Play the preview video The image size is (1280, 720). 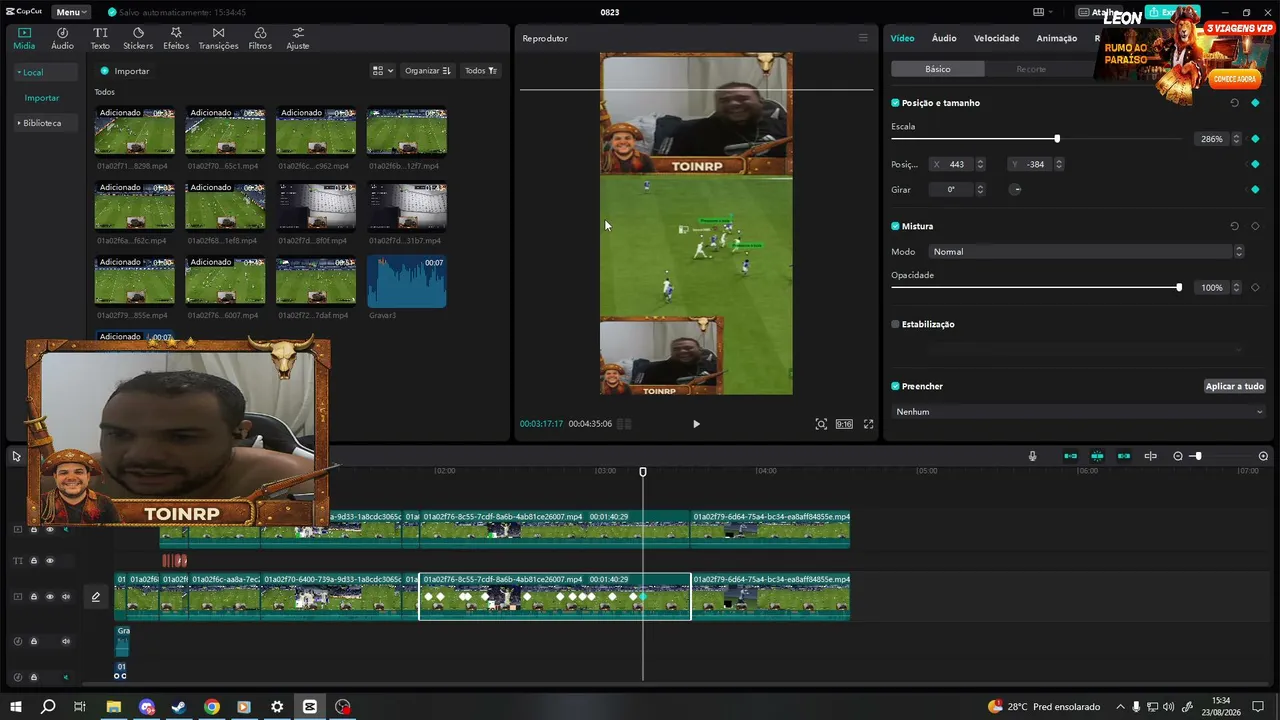pyautogui.click(x=696, y=424)
